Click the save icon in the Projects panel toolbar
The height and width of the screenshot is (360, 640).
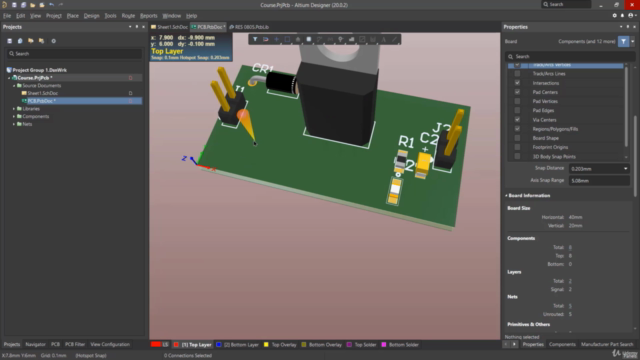tap(9, 41)
